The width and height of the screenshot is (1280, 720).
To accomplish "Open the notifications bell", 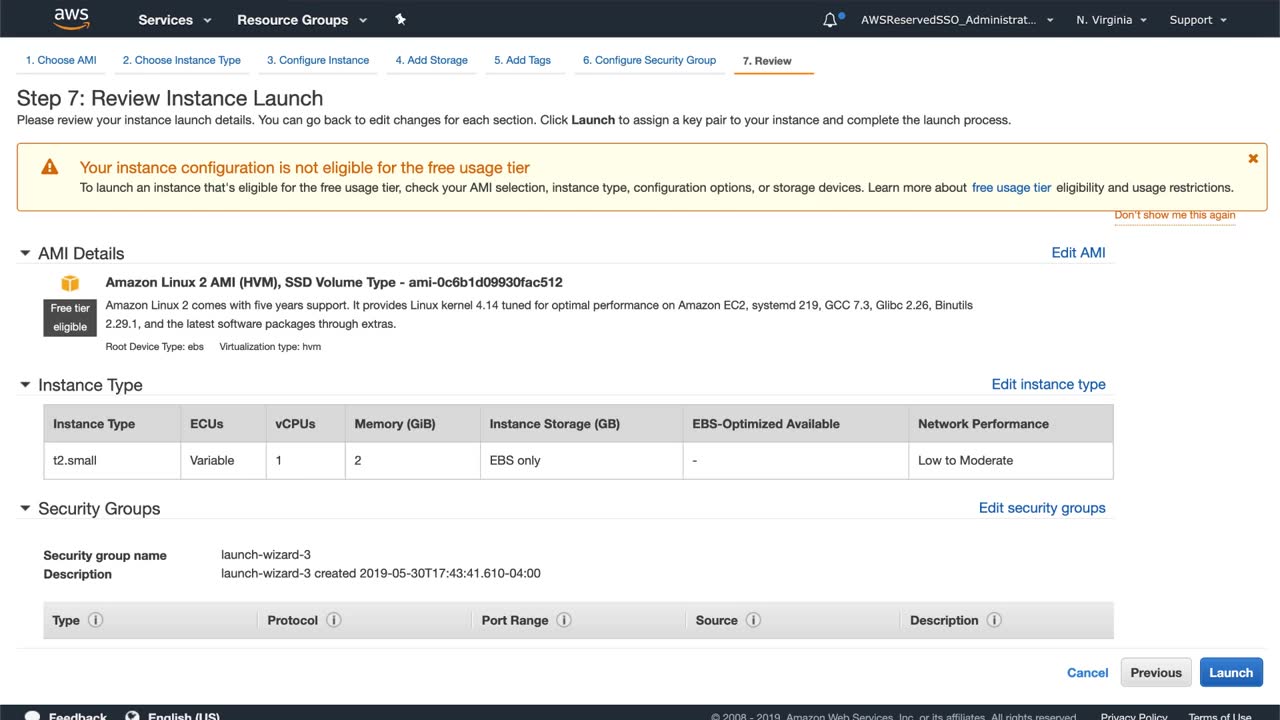I will (830, 20).
